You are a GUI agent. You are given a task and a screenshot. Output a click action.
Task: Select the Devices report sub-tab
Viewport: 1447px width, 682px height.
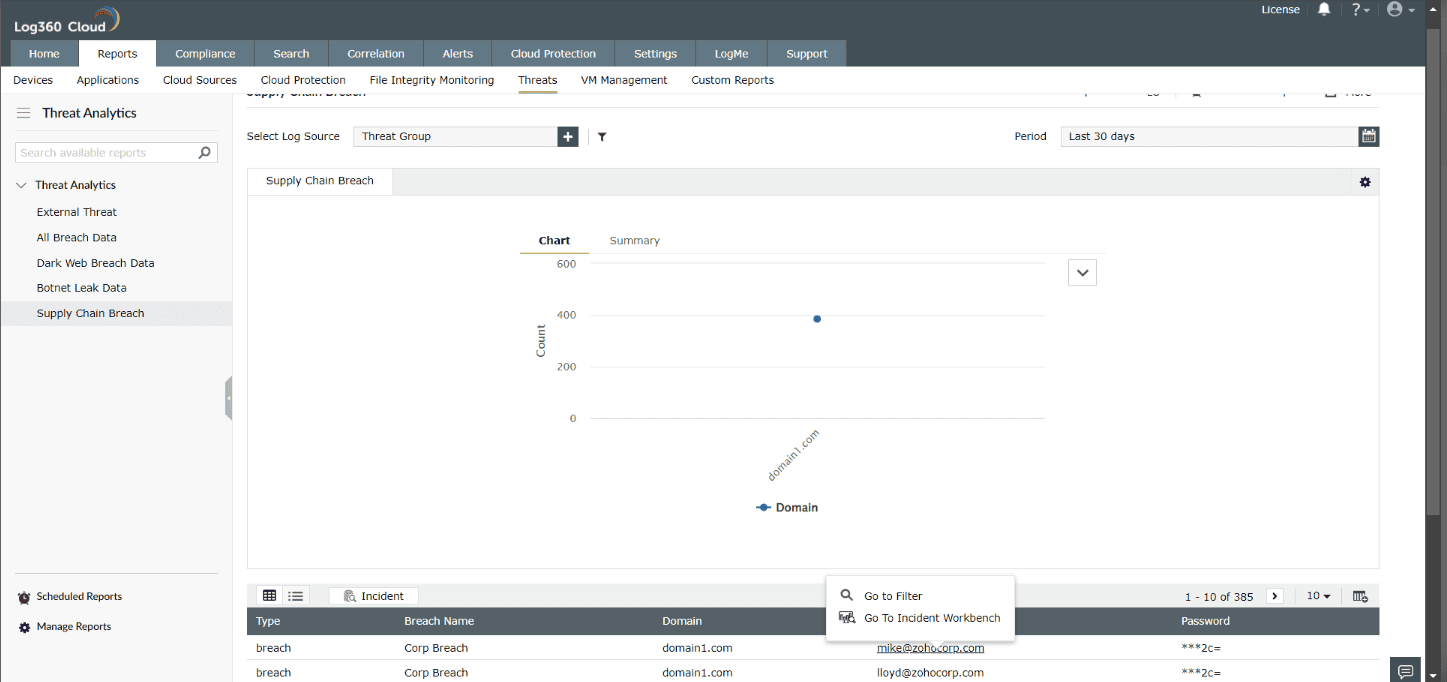[x=33, y=80]
